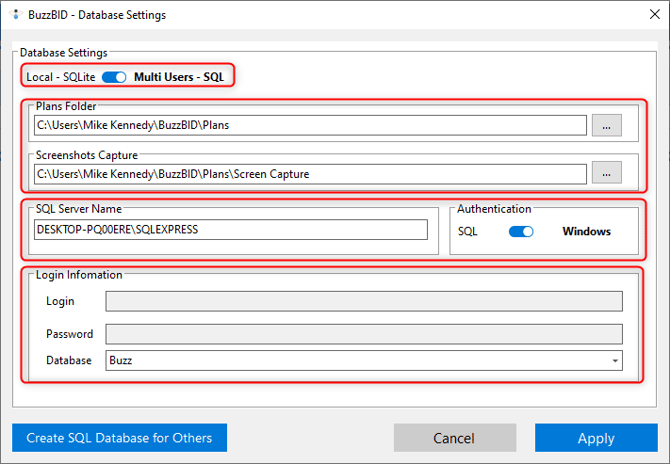The image size is (670, 464).
Task: Click the Screenshots Capture path field
Action: pos(309,173)
